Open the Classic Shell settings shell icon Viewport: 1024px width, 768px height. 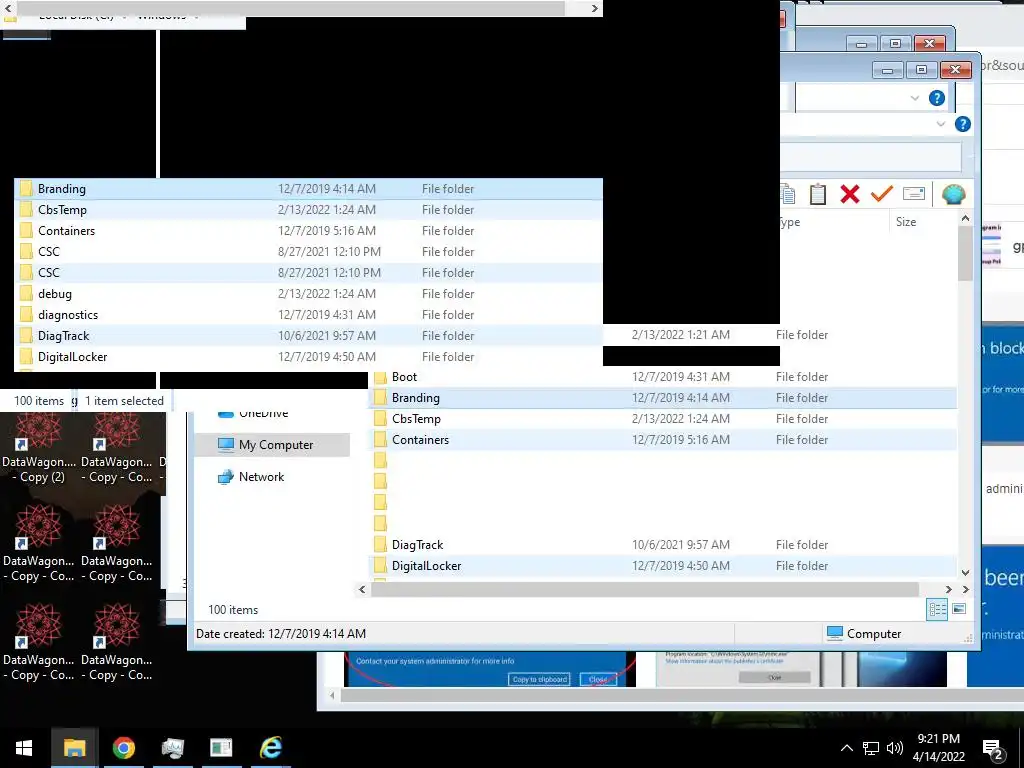coord(953,194)
